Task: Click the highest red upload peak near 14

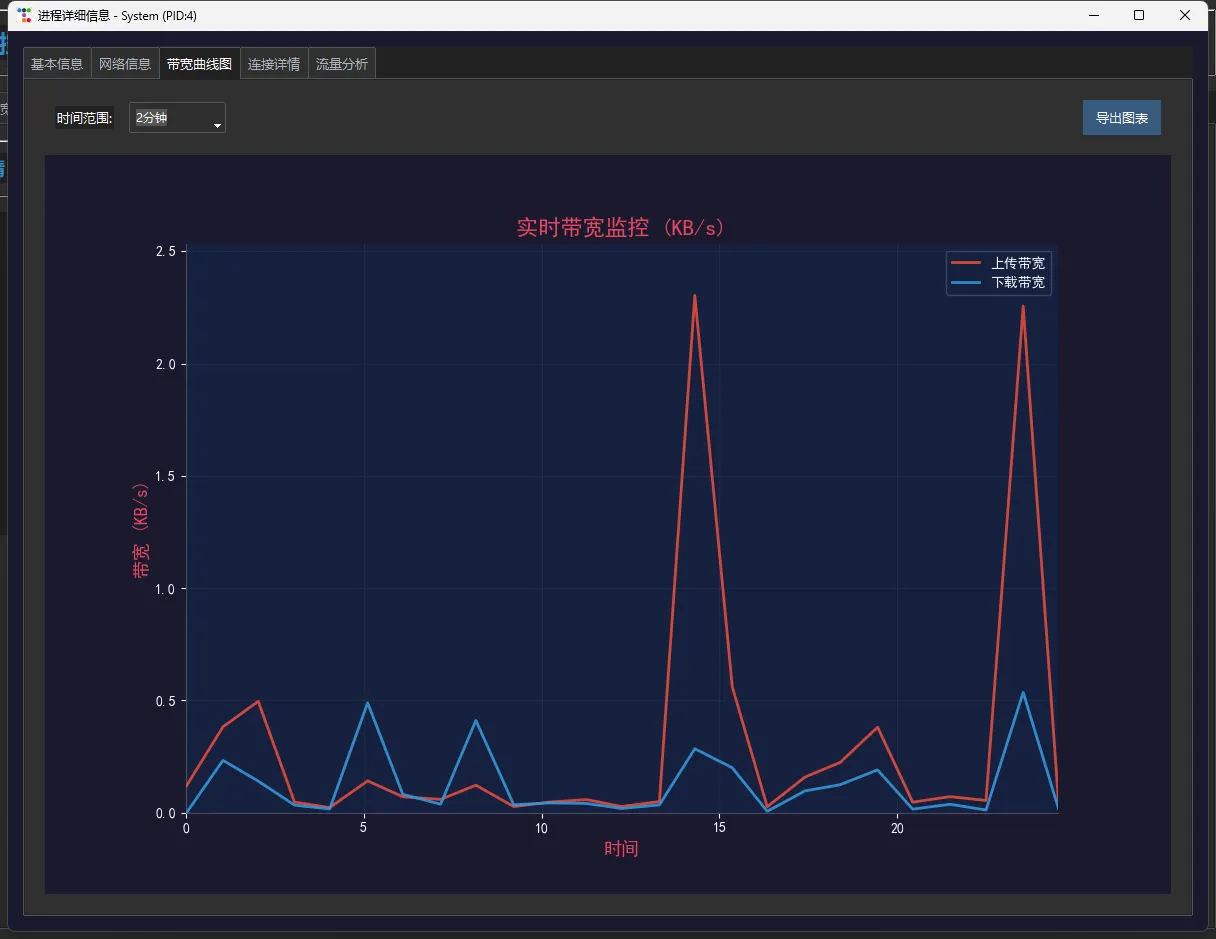Action: coord(694,296)
